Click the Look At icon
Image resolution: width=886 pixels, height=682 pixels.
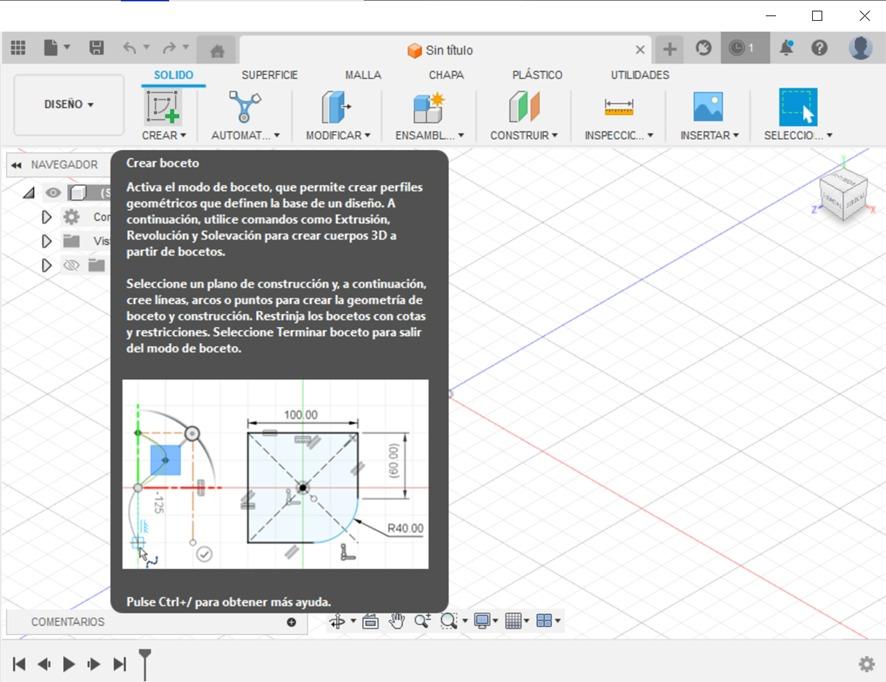370,621
